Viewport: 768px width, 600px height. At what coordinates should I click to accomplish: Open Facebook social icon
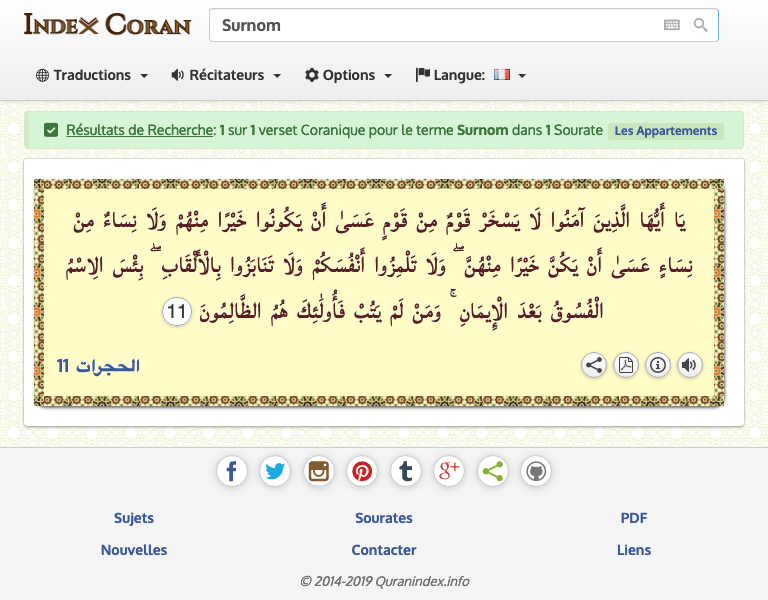point(231,471)
